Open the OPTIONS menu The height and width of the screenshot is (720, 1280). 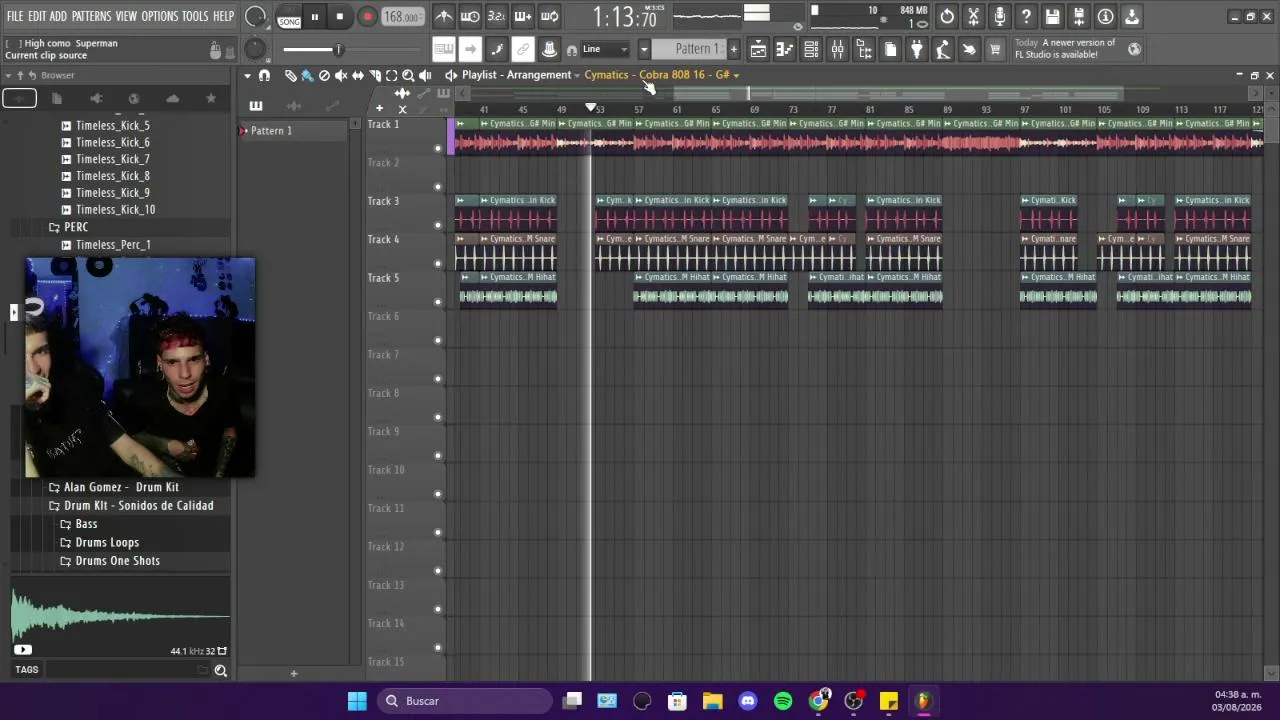pos(160,16)
